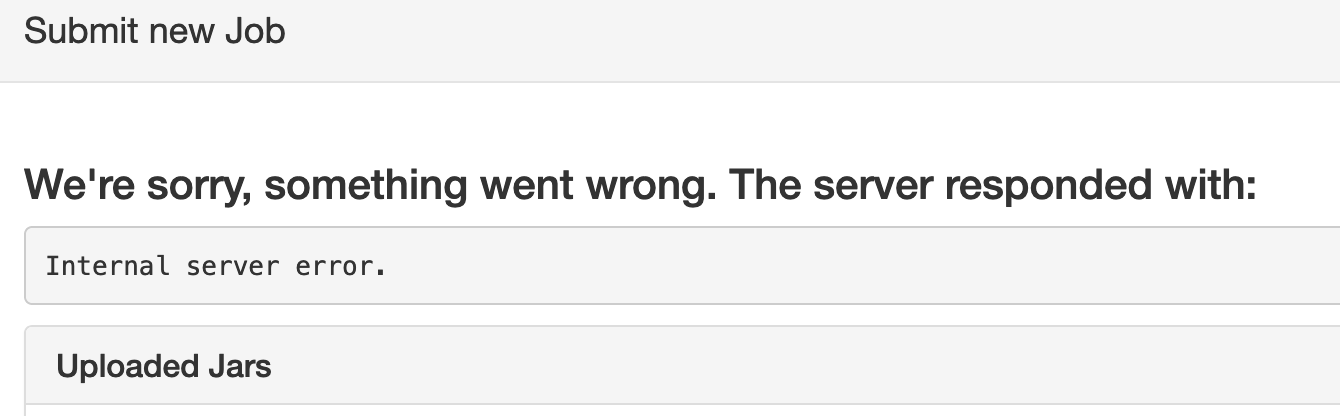The height and width of the screenshot is (416, 1340).
Task: Click the word "new" in the page title
Action: click(181, 31)
